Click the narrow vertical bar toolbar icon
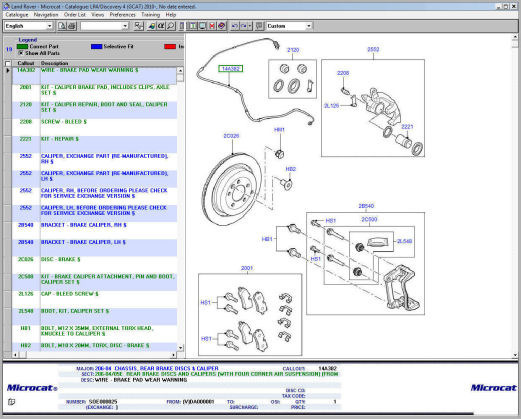 (182, 26)
